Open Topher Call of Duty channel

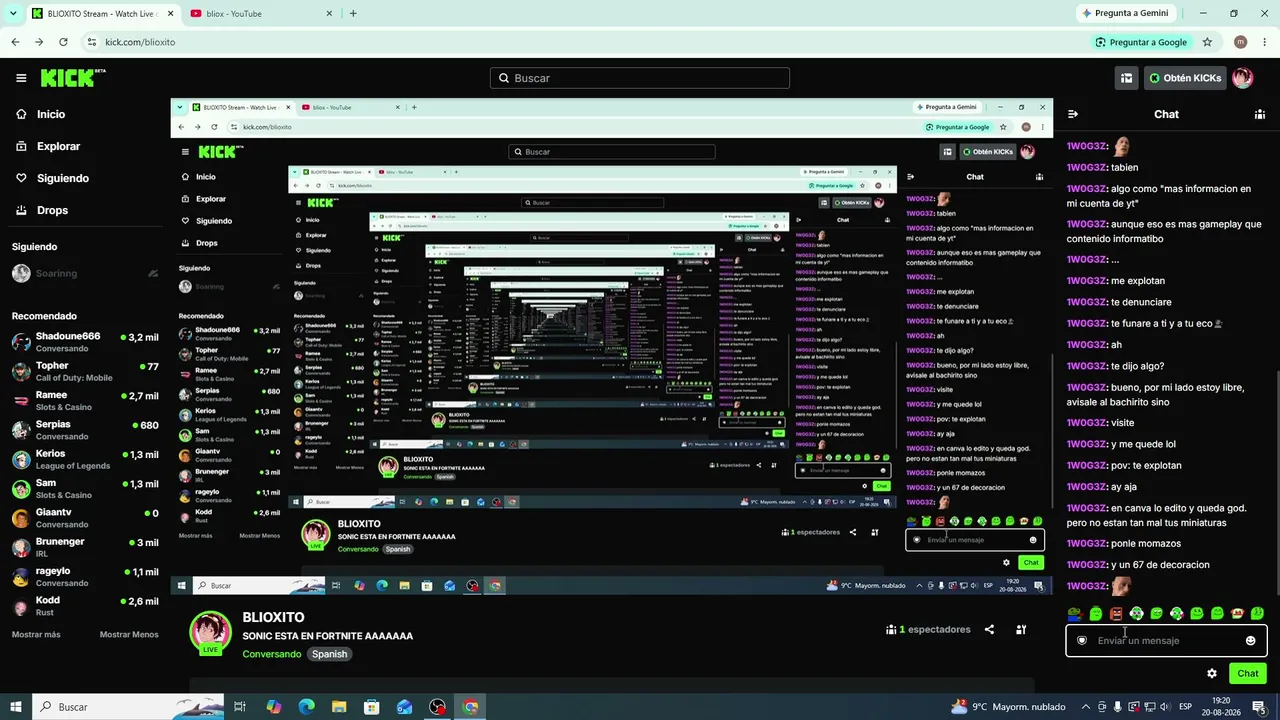(x=85, y=372)
